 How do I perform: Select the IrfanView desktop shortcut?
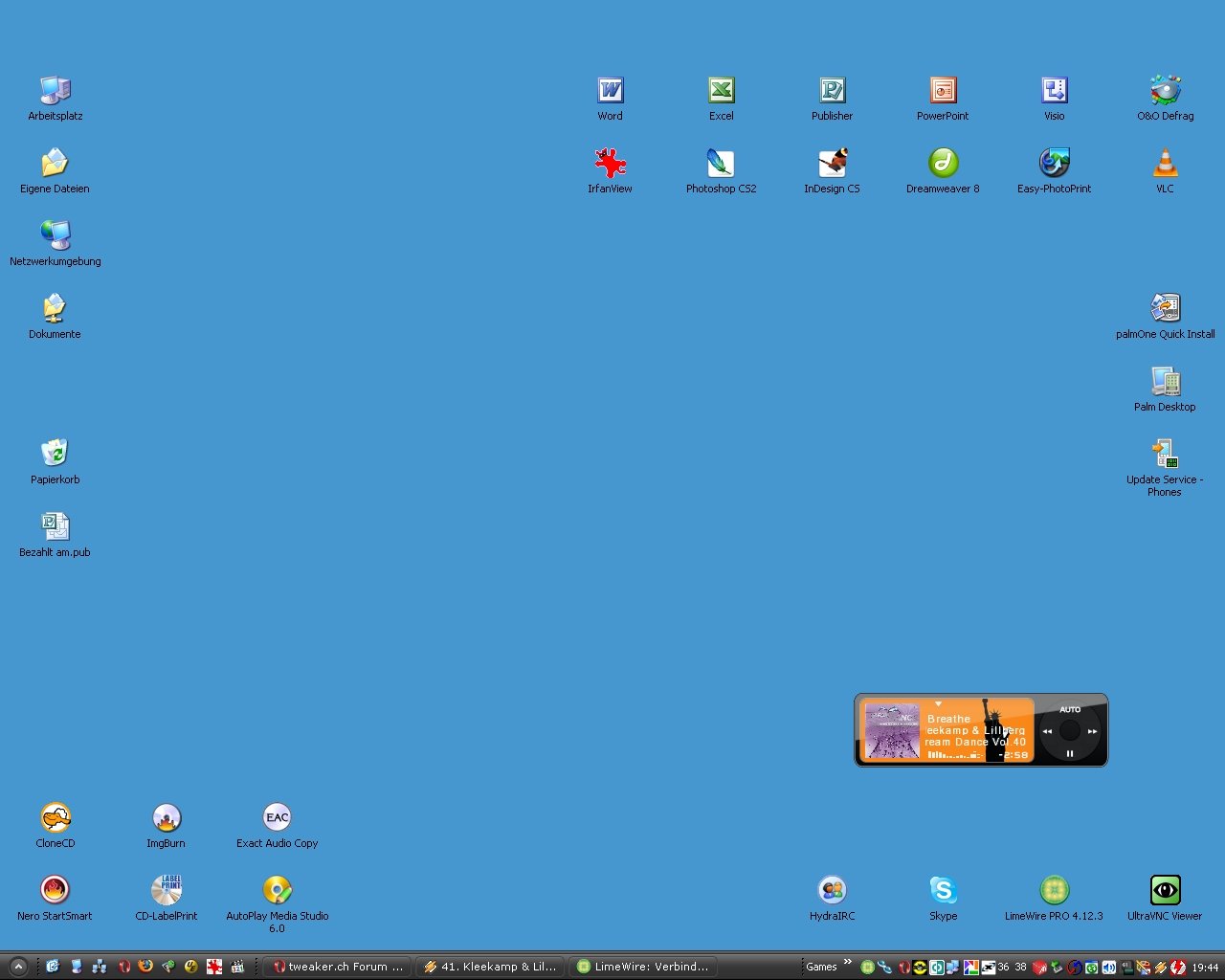(610, 164)
